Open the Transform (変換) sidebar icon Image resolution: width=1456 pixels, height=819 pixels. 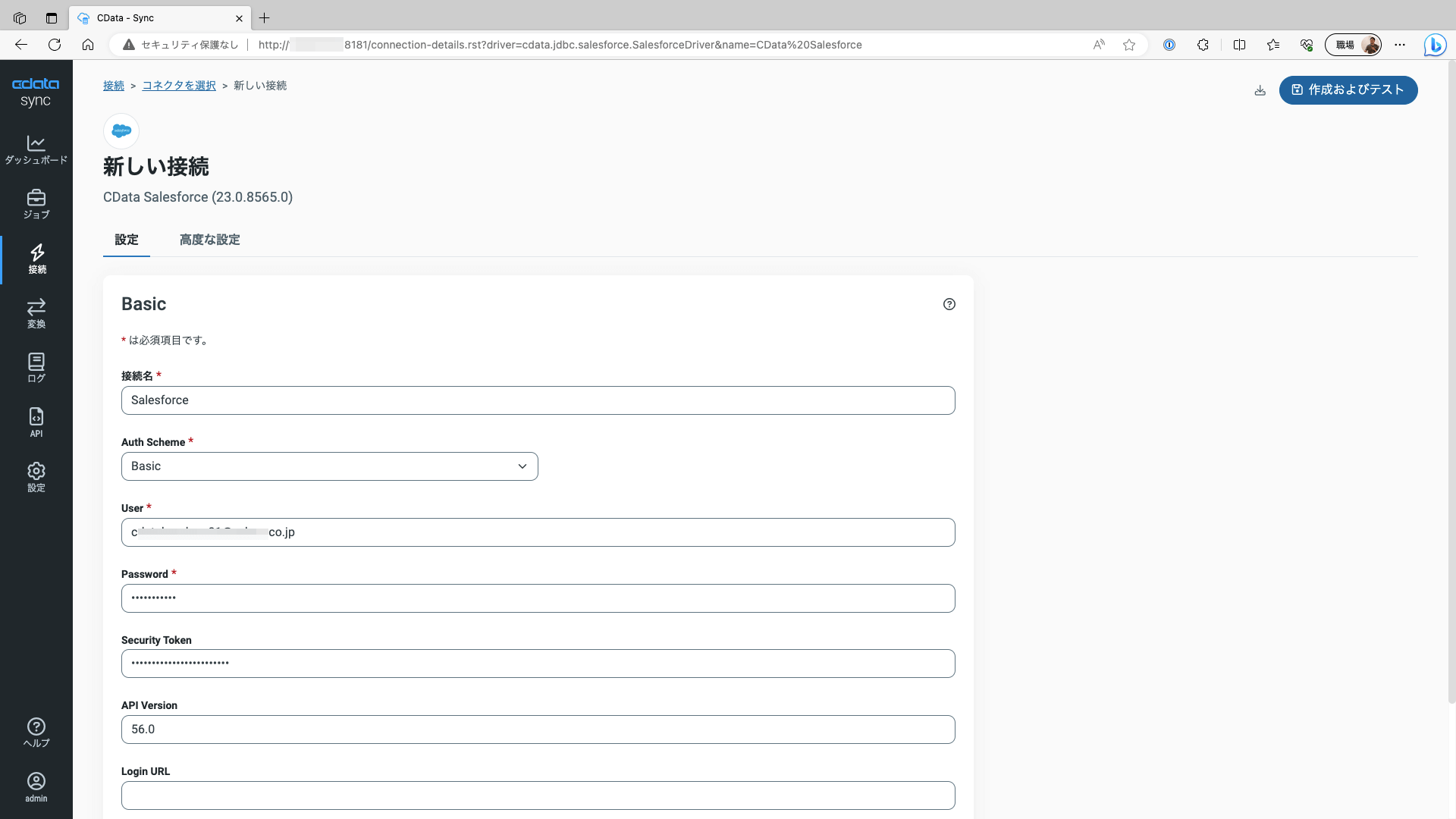click(36, 313)
